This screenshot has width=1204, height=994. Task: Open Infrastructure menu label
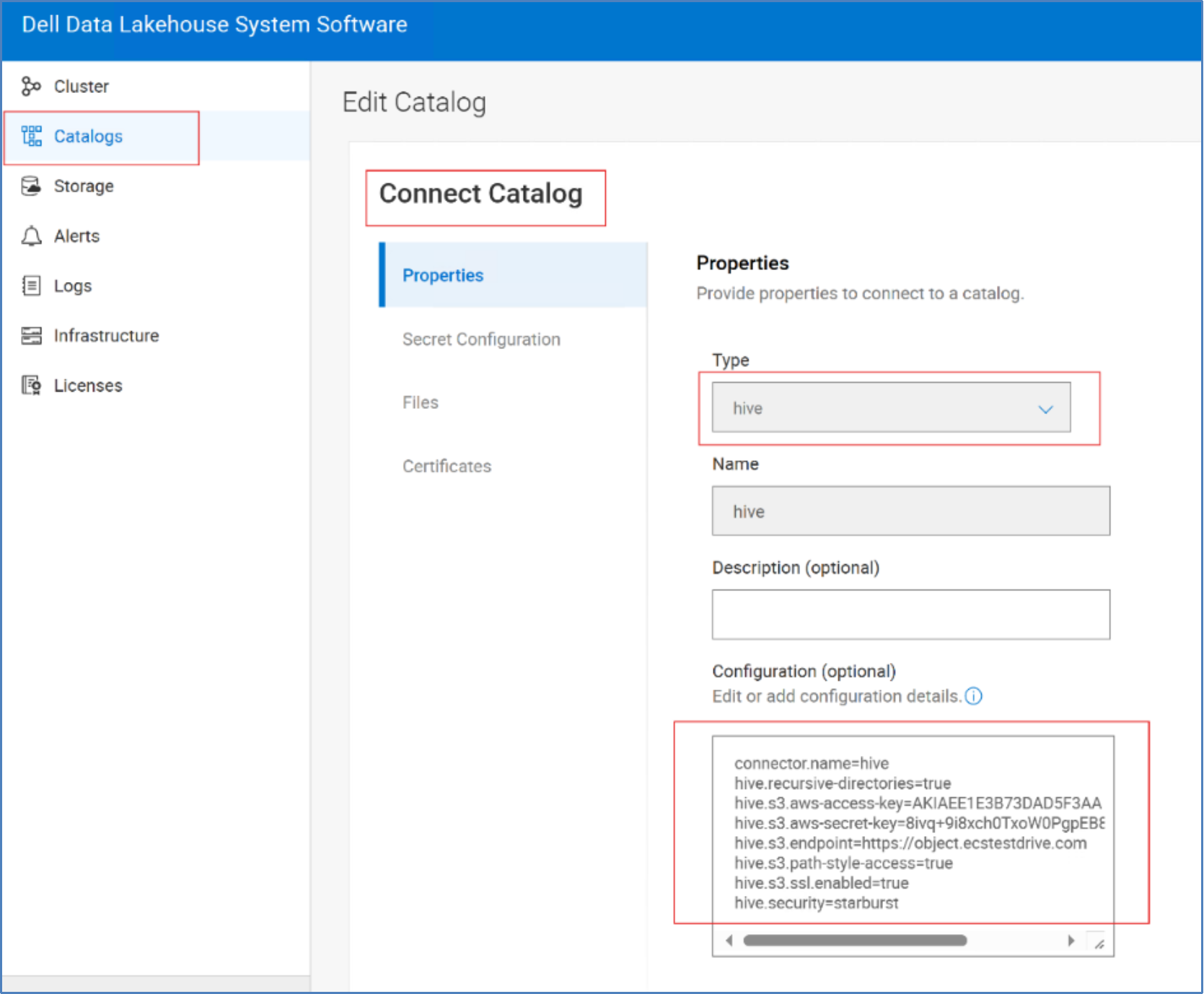click(x=106, y=335)
